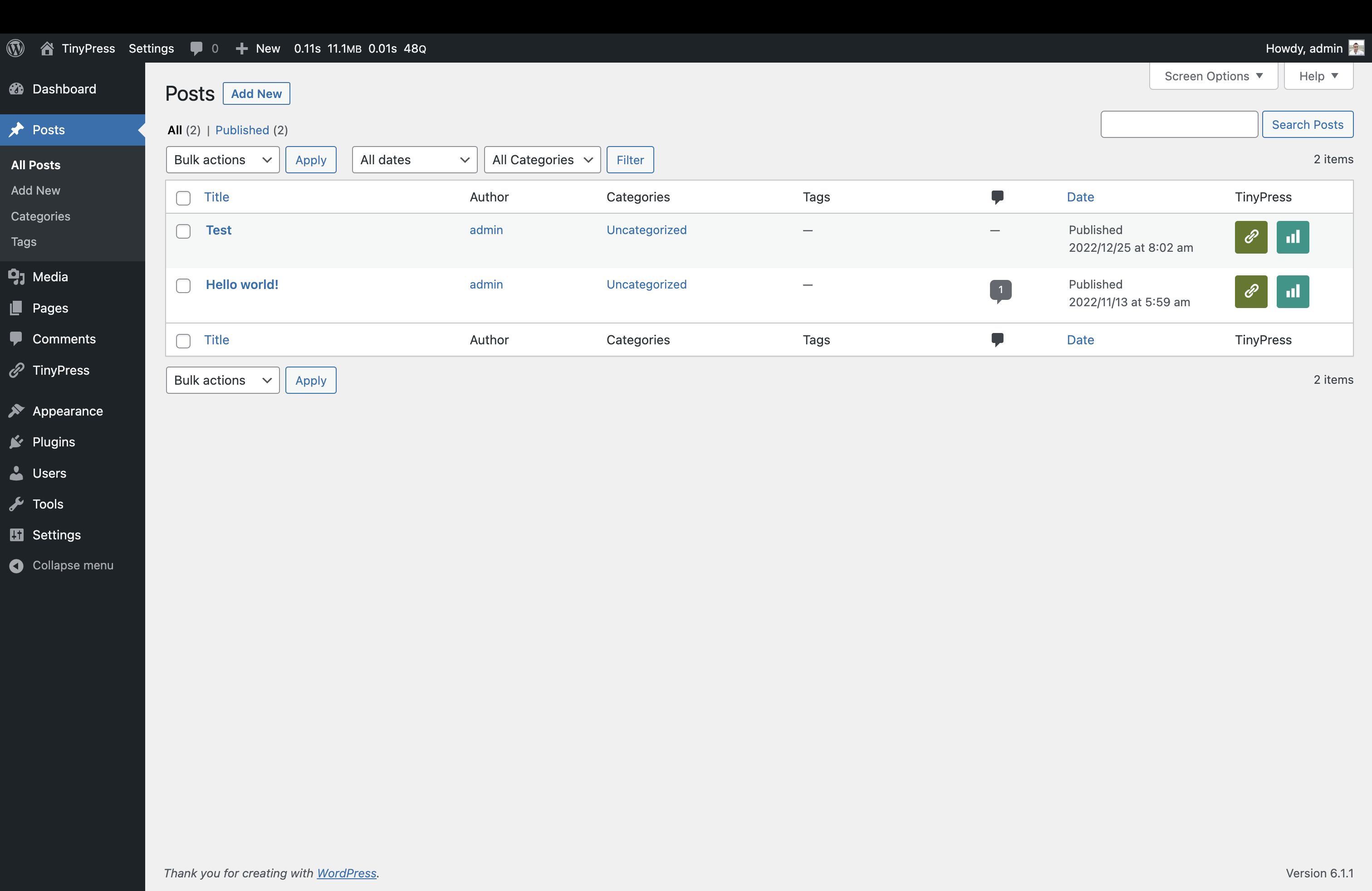Click the Filter button
The width and height of the screenshot is (1372, 891).
point(630,160)
